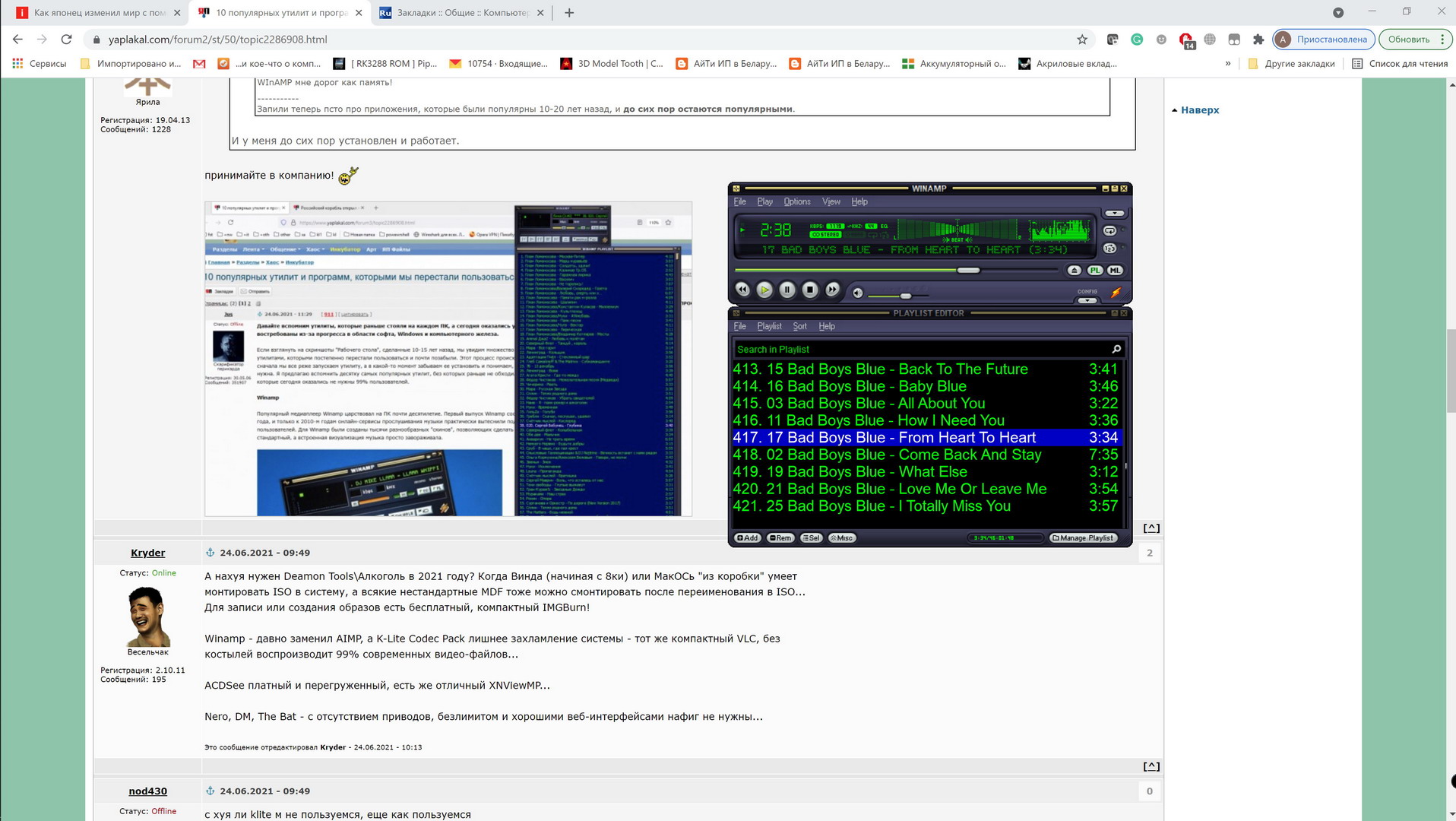Viewport: 1456px width, 821px height.
Task: Open the Winamp View menu
Action: click(x=831, y=201)
